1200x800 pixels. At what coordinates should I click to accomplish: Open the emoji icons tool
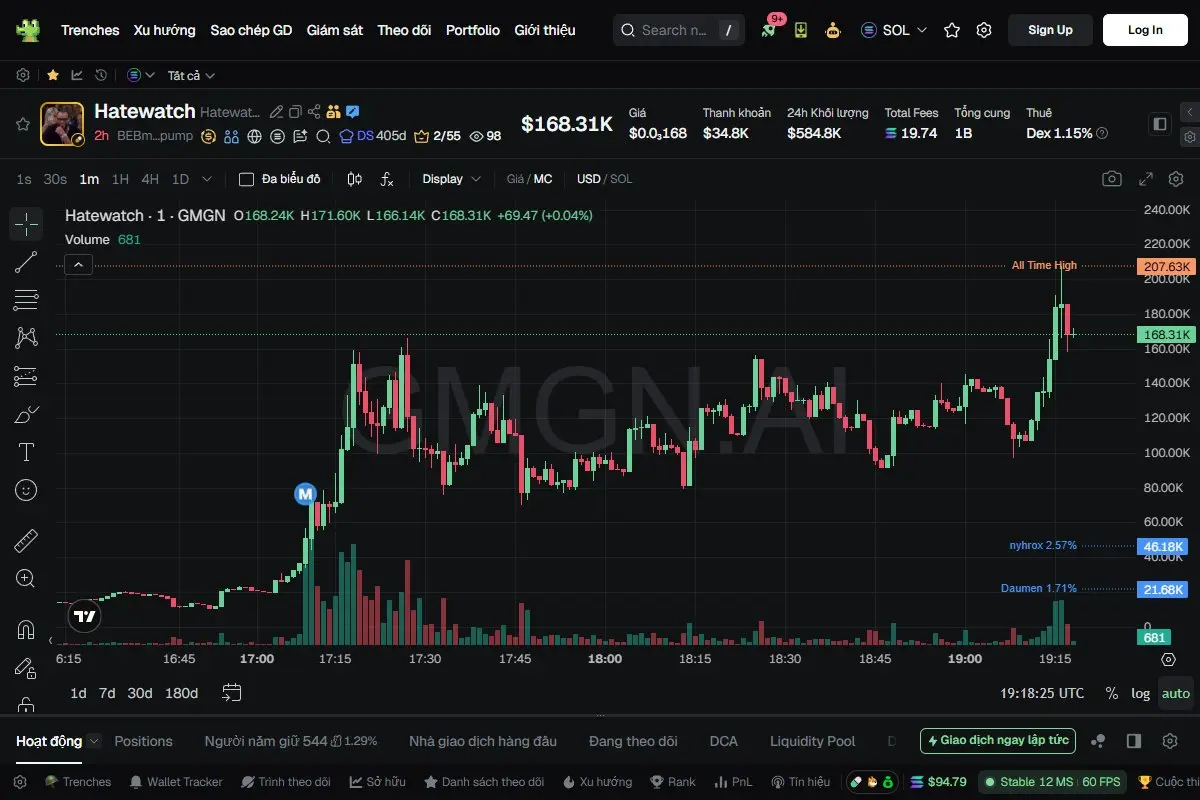point(26,490)
